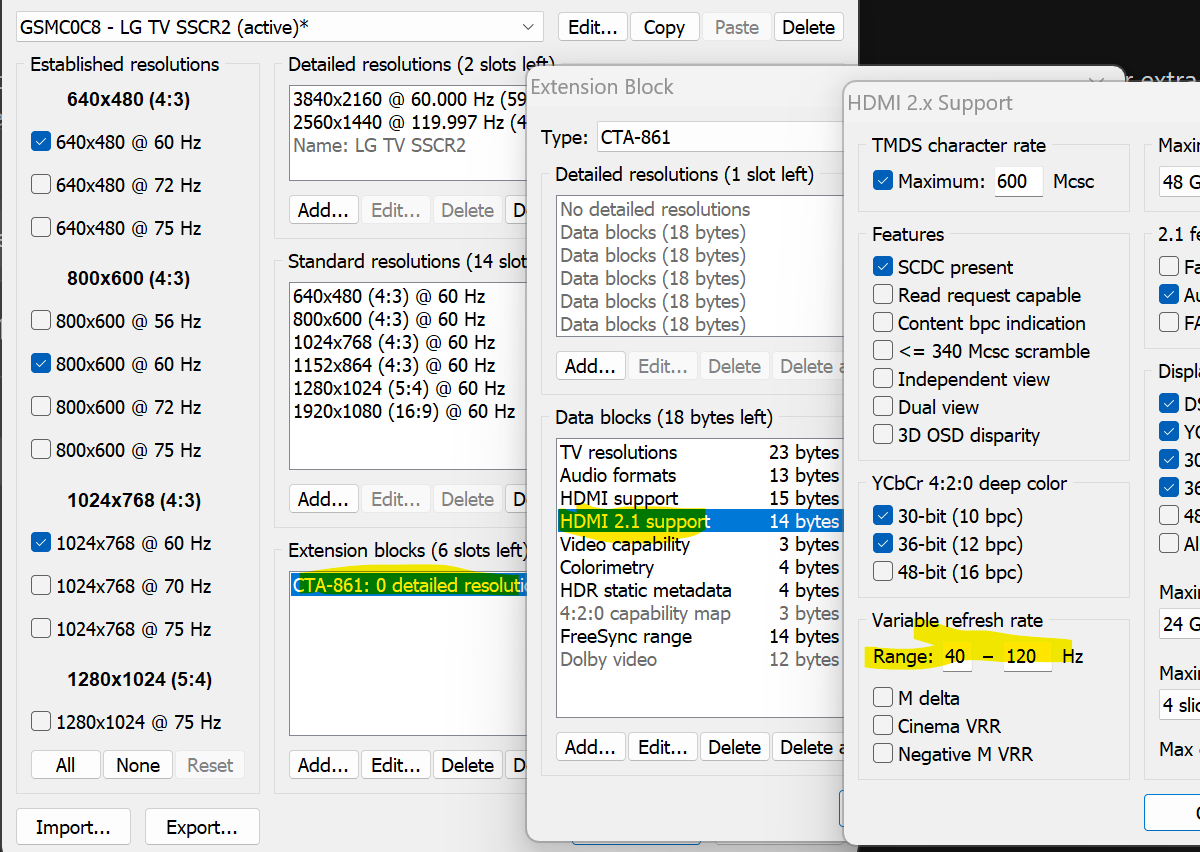Toggle the TMDS Maximum checkbox
Screen dimensions: 1200x852
(883, 181)
